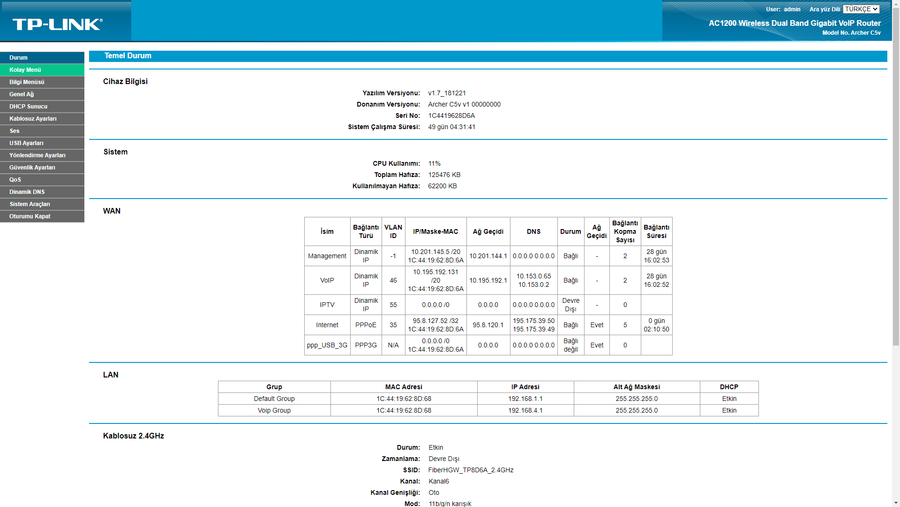Click Bağlantı Kopma Sayısı column header

625,232
